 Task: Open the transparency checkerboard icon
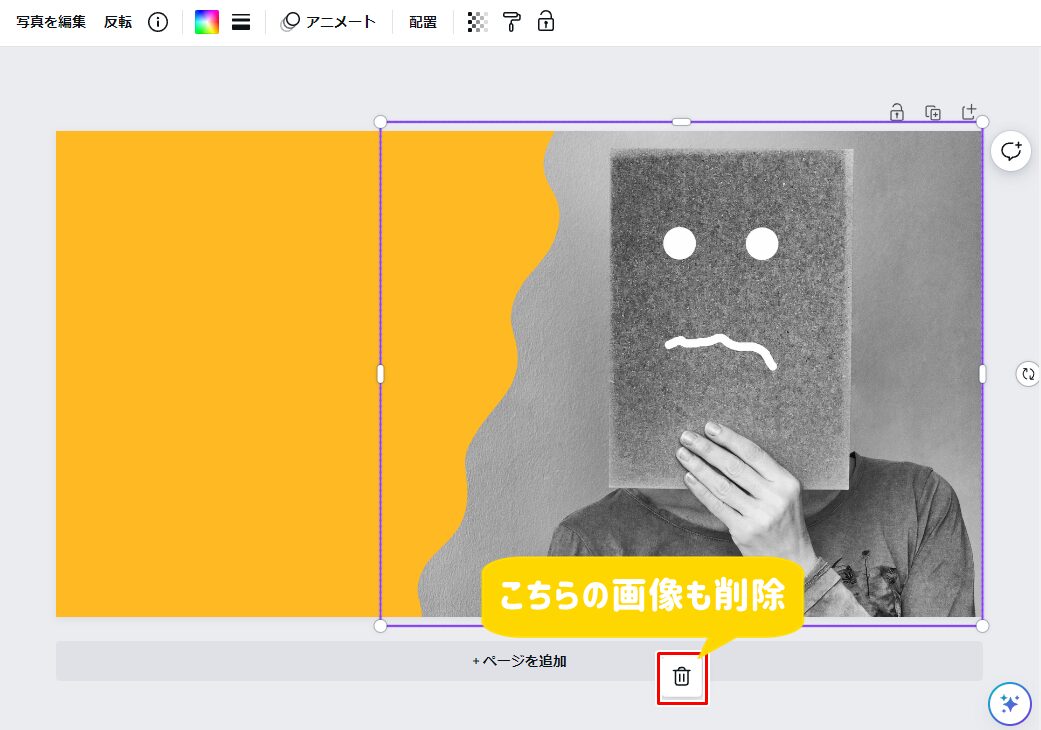[477, 22]
